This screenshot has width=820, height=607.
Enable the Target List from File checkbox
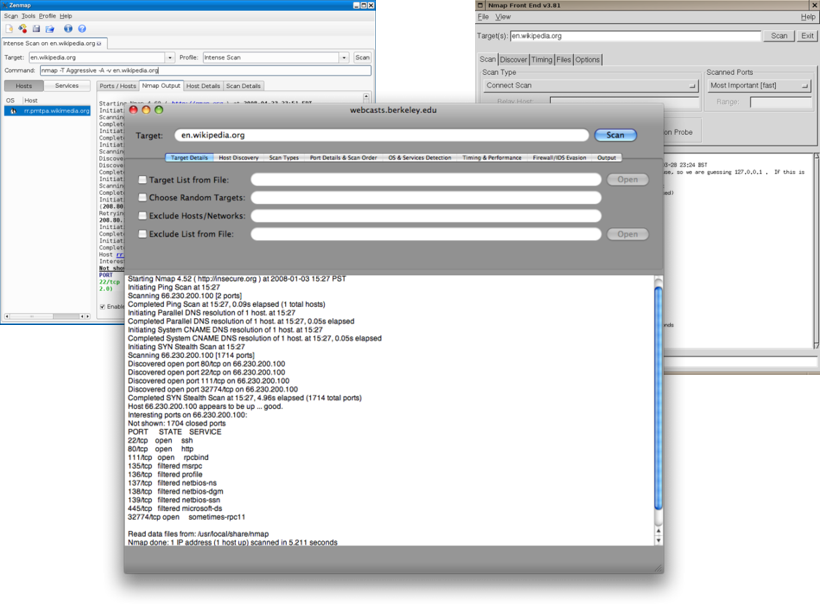[x=142, y=180]
